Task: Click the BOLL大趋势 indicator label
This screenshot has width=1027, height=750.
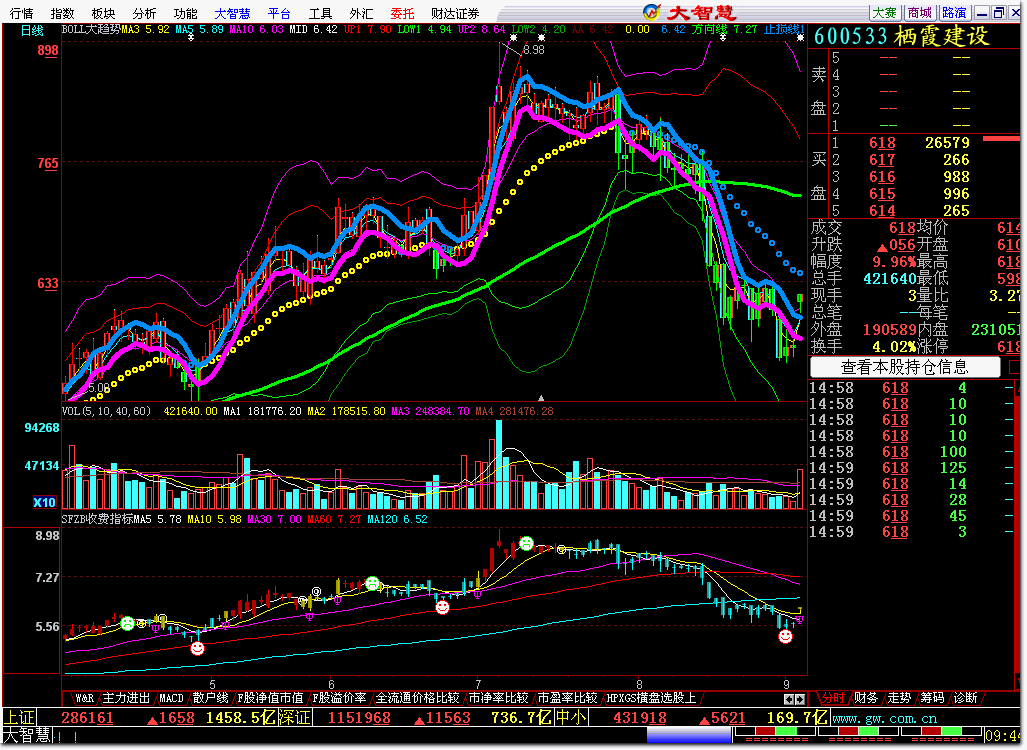Action: point(91,29)
